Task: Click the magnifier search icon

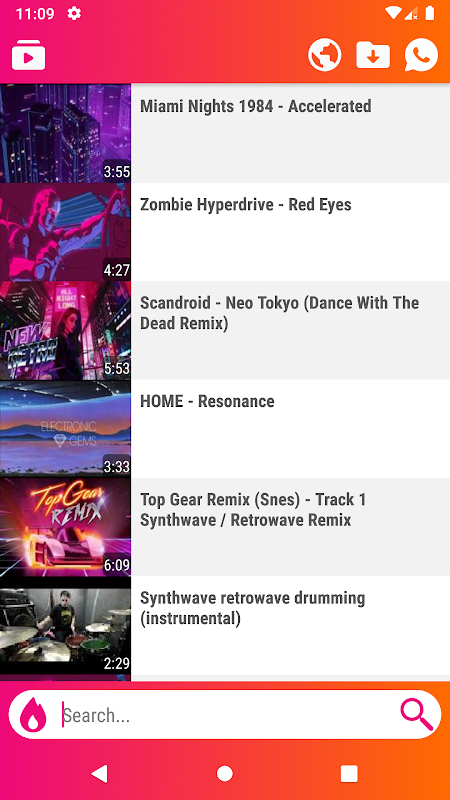Action: [416, 714]
